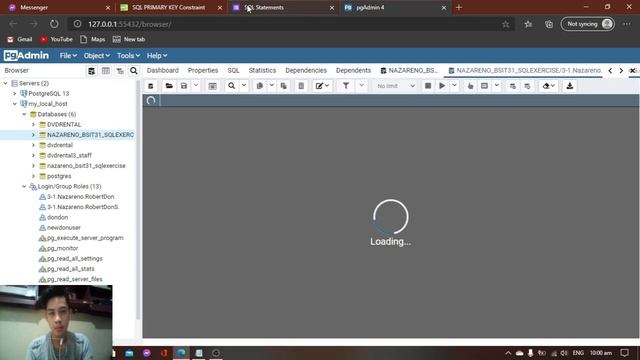The height and width of the screenshot is (360, 640).
Task: Expand the PostgreSQL 13 server node
Action: (x=15, y=93)
